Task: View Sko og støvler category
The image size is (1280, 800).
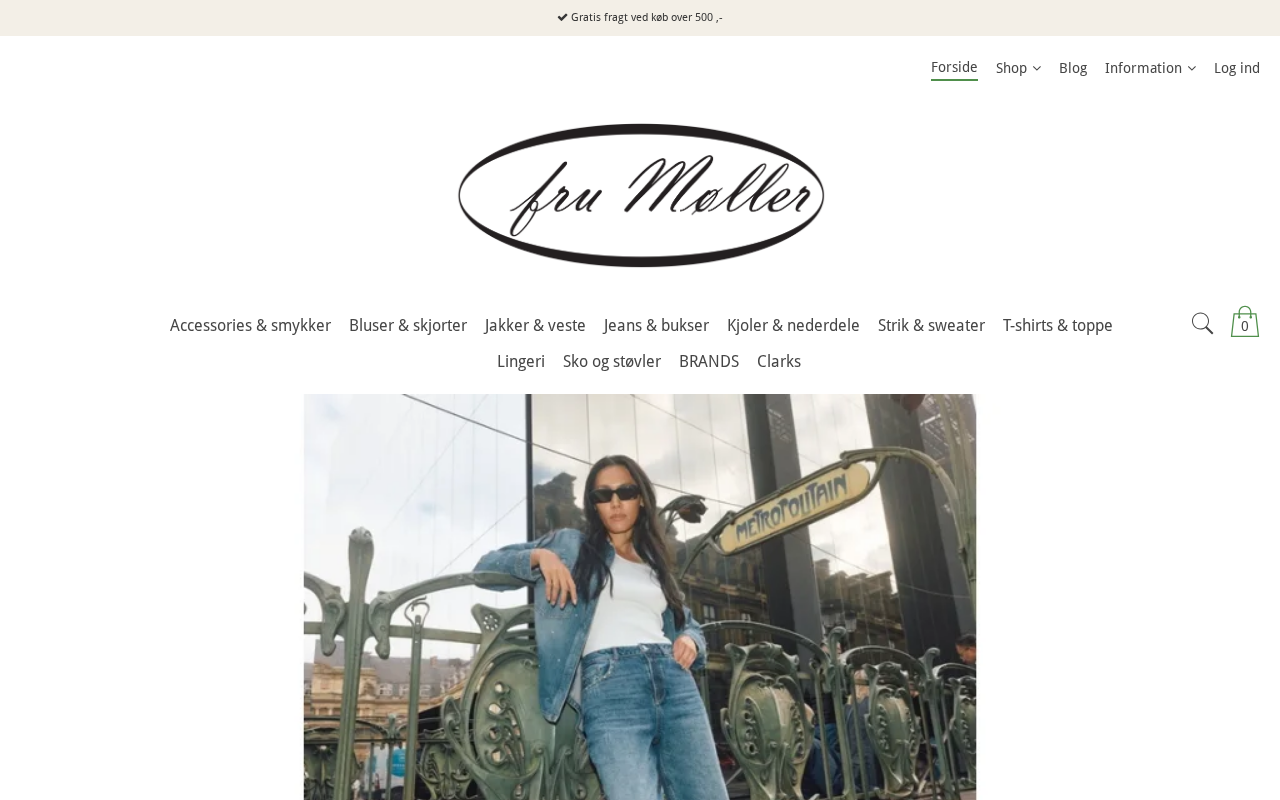Action: tap(612, 361)
